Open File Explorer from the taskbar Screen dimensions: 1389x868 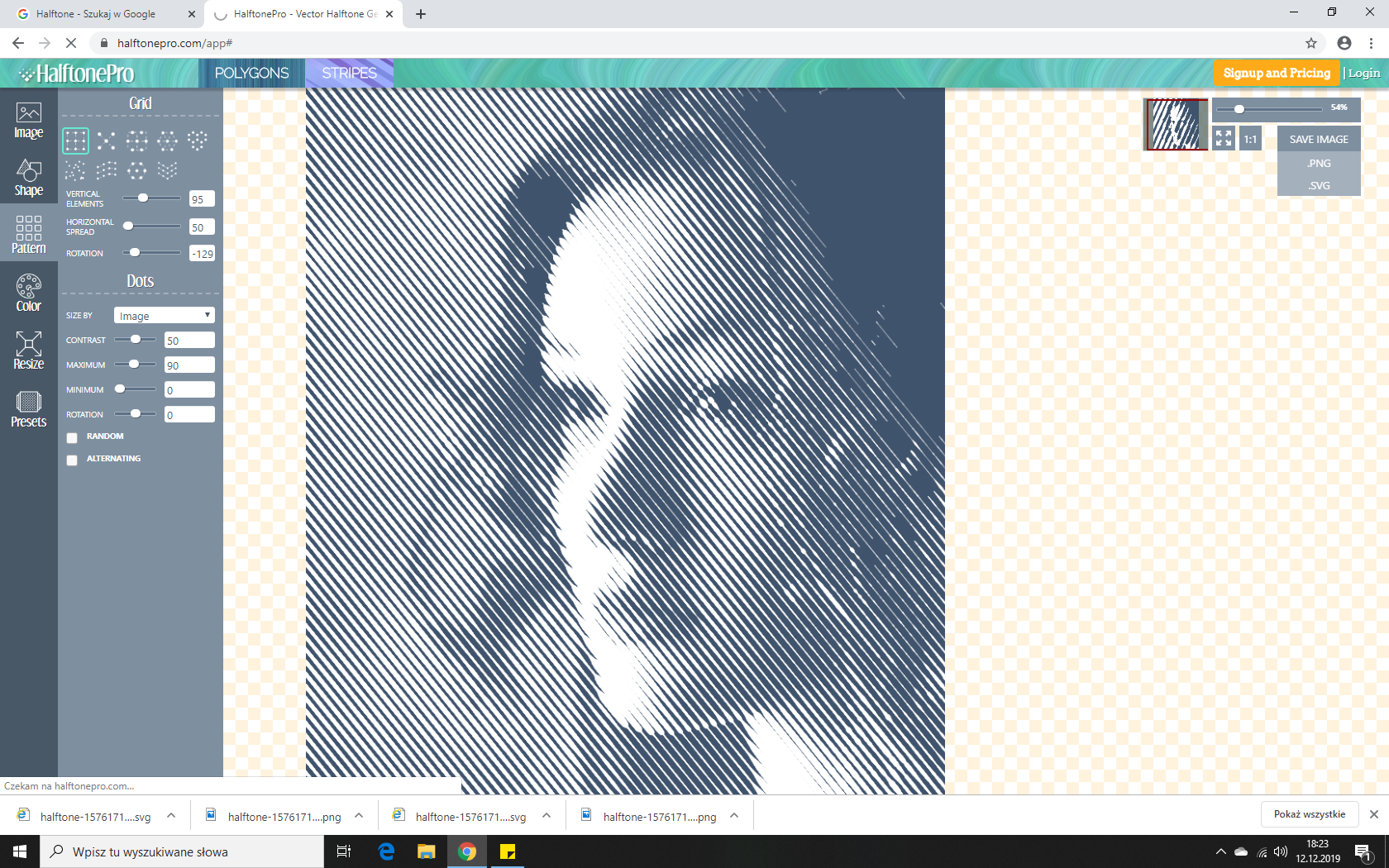[x=426, y=851]
